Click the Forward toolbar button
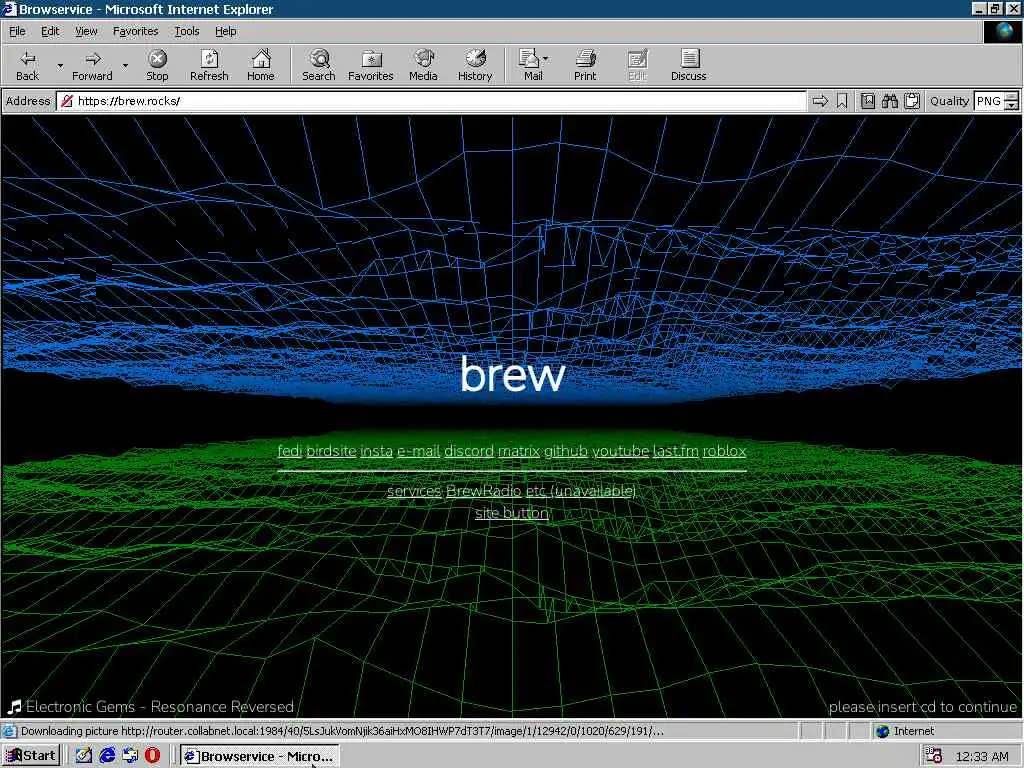This screenshot has height=768, width=1024. [x=92, y=65]
